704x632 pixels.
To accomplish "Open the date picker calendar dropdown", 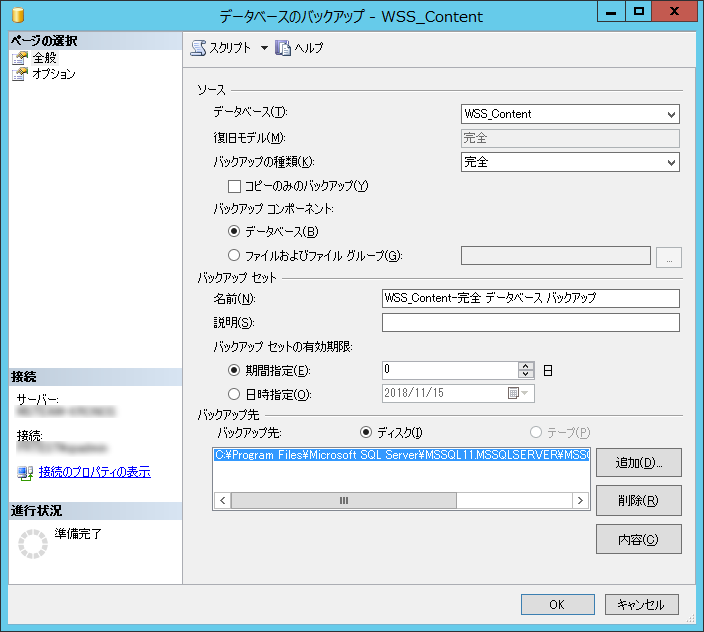I will [519, 393].
